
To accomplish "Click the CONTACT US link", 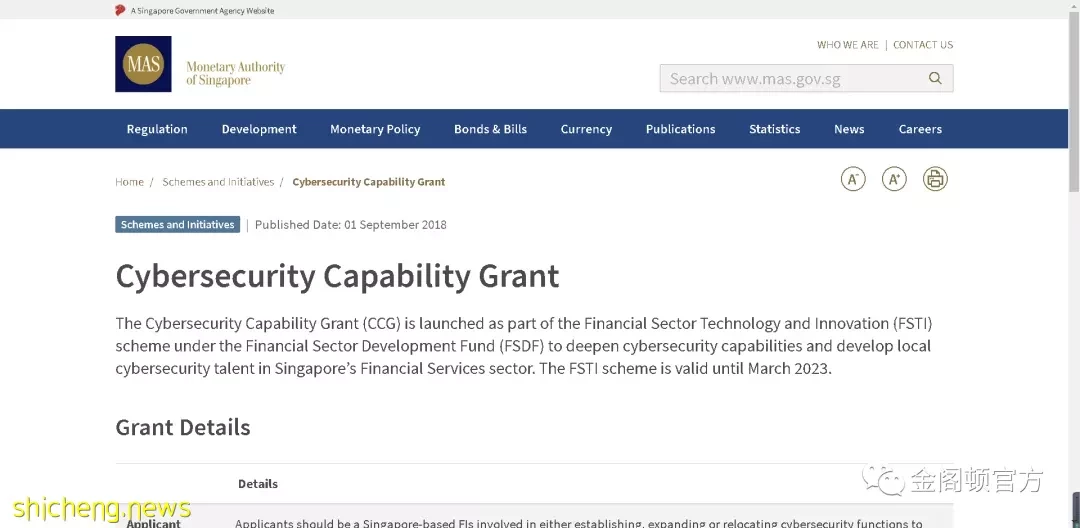I will pos(923,45).
